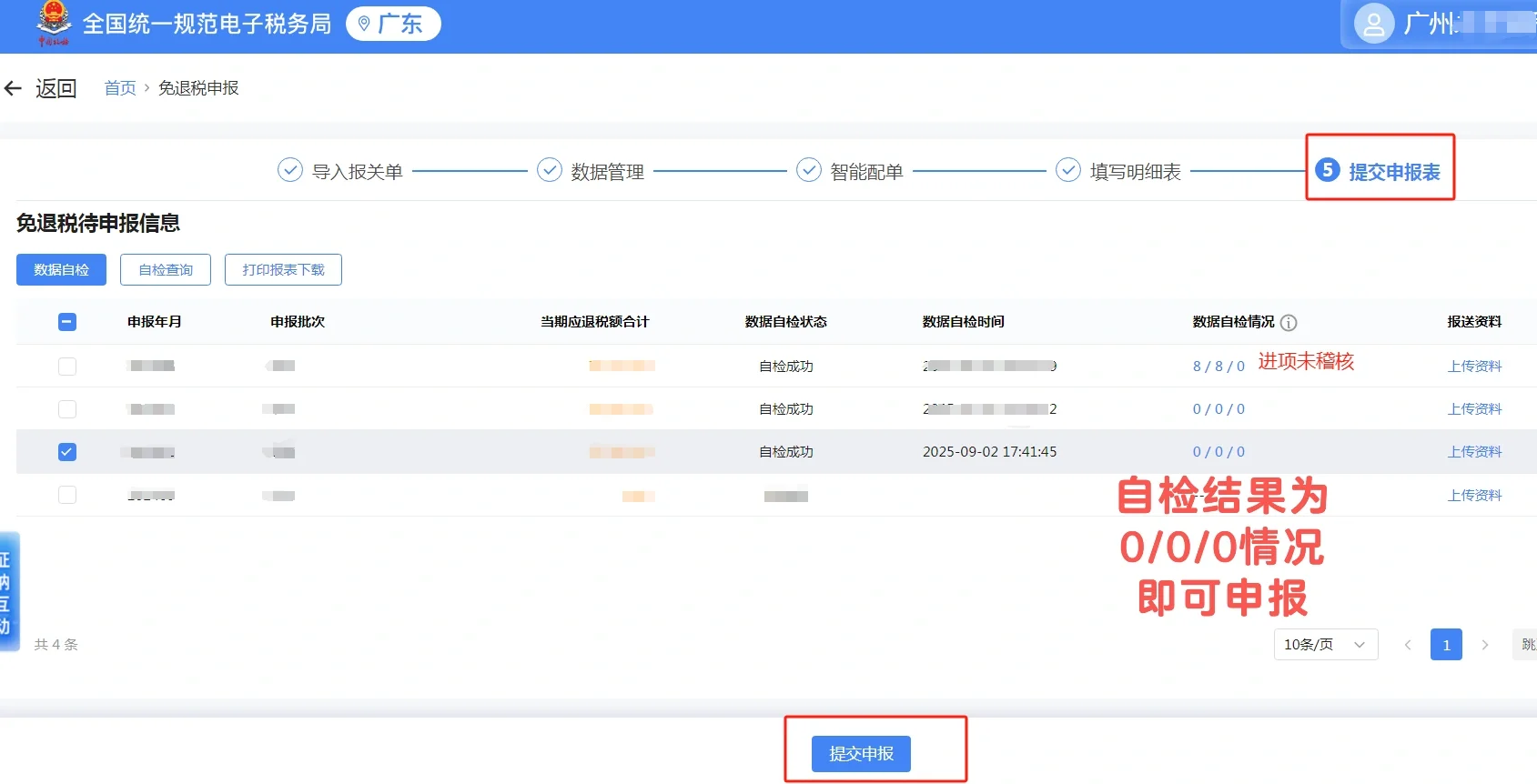Click the info icon beside 数据自检情况
Viewport: 1537px width, 784px height.
1289,322
